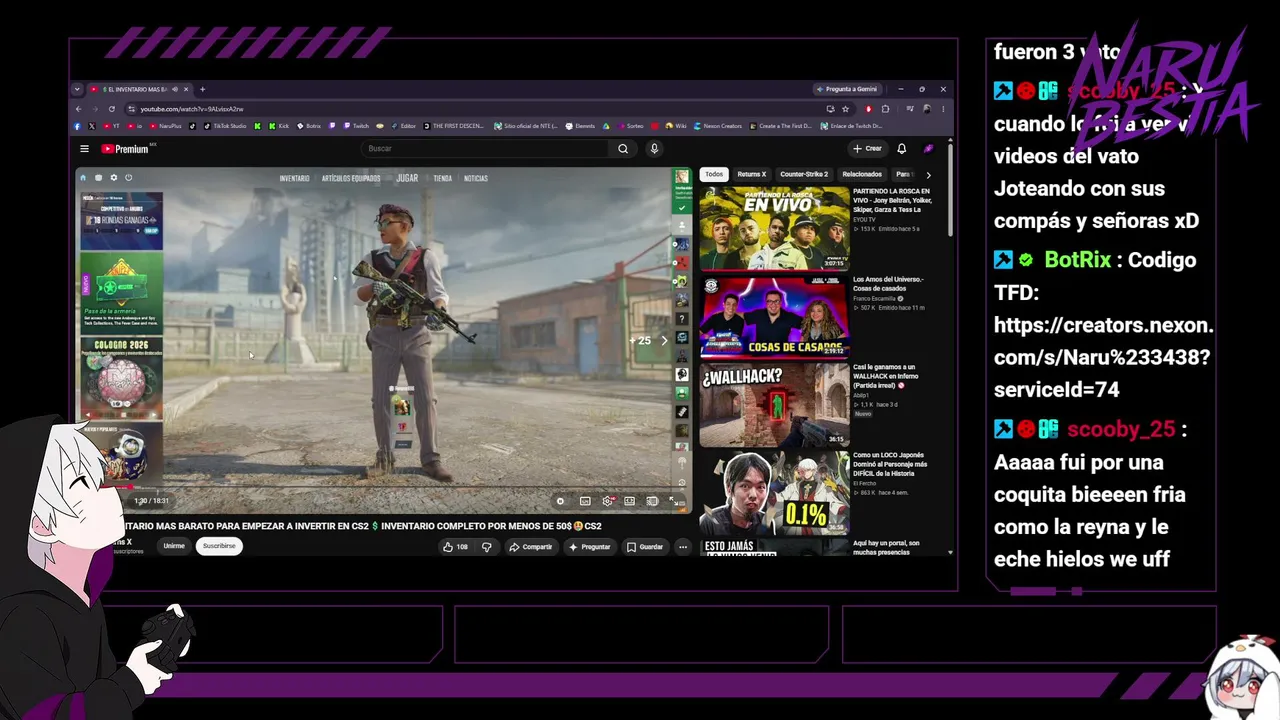Open the Cosas de Casados video thumbnail

774,317
